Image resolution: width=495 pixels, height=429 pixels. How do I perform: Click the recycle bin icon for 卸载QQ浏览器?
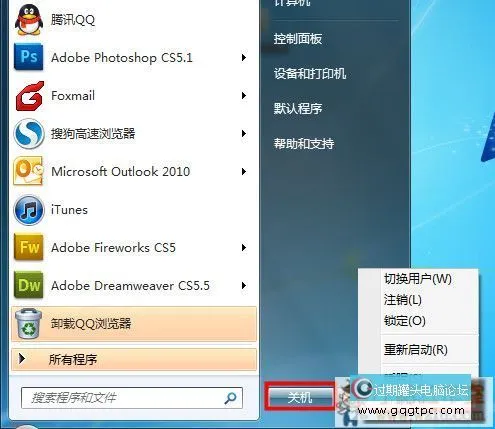point(29,323)
